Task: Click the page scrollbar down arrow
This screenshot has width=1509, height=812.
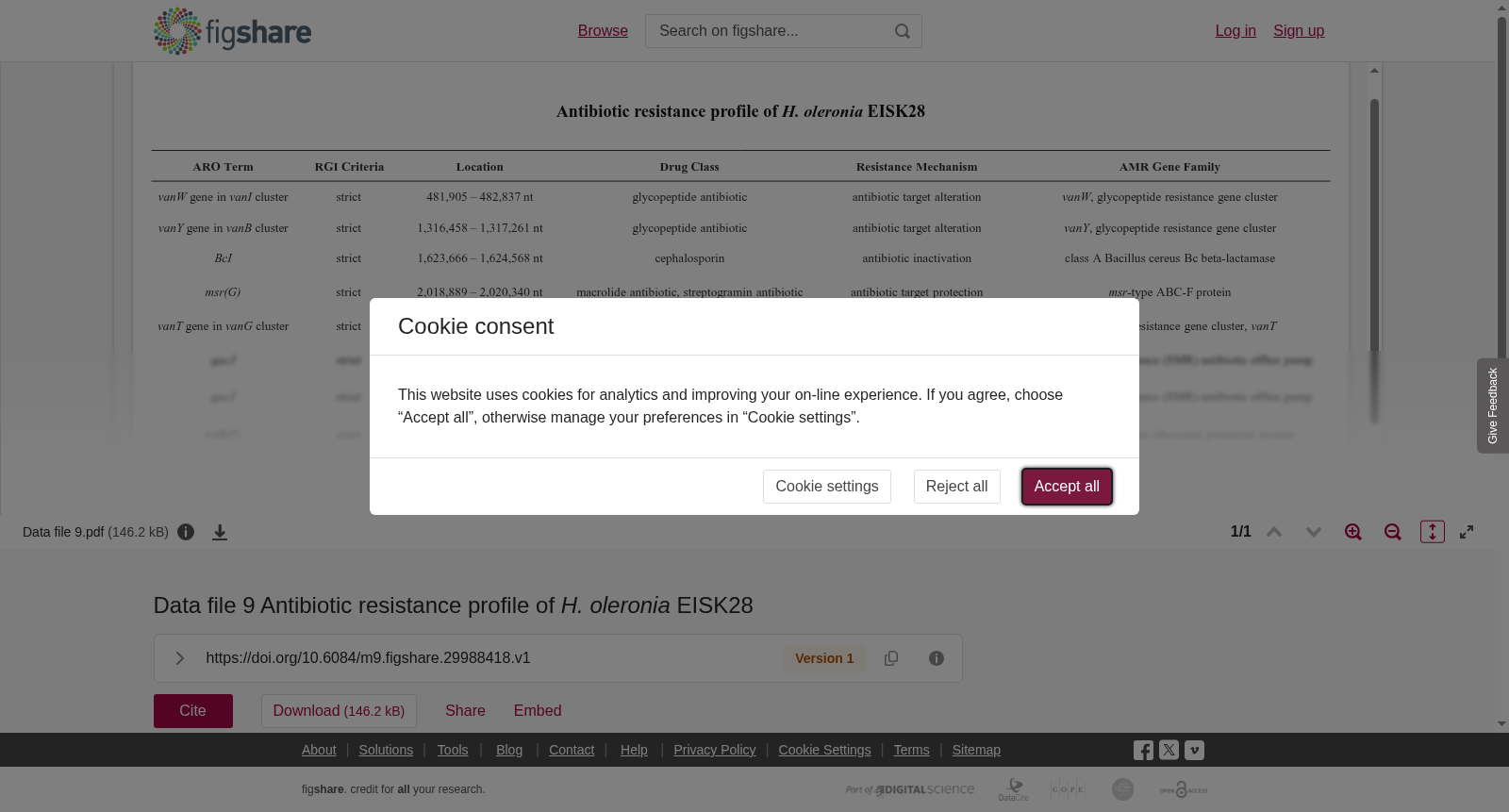Action: pyautogui.click(x=1501, y=724)
